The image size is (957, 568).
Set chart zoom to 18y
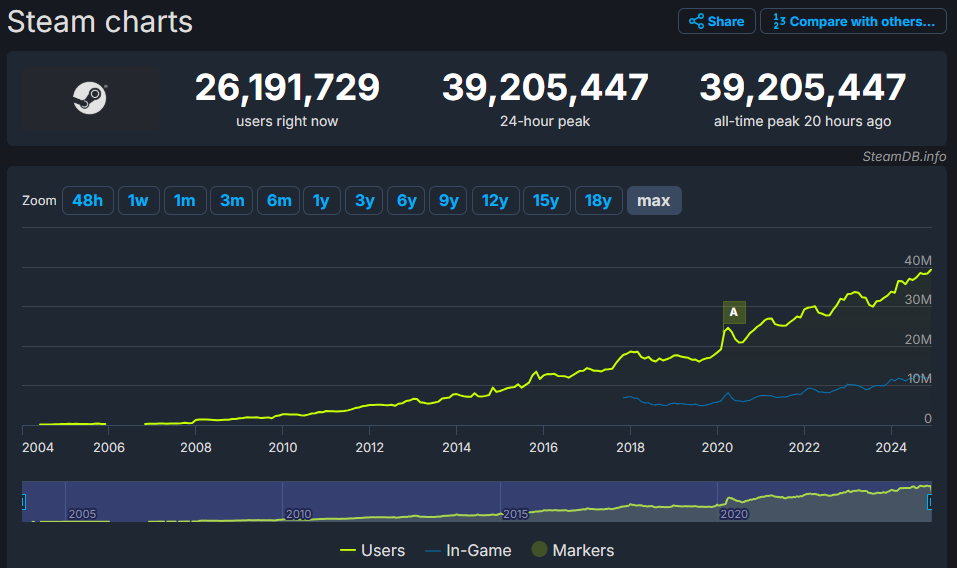pos(598,201)
